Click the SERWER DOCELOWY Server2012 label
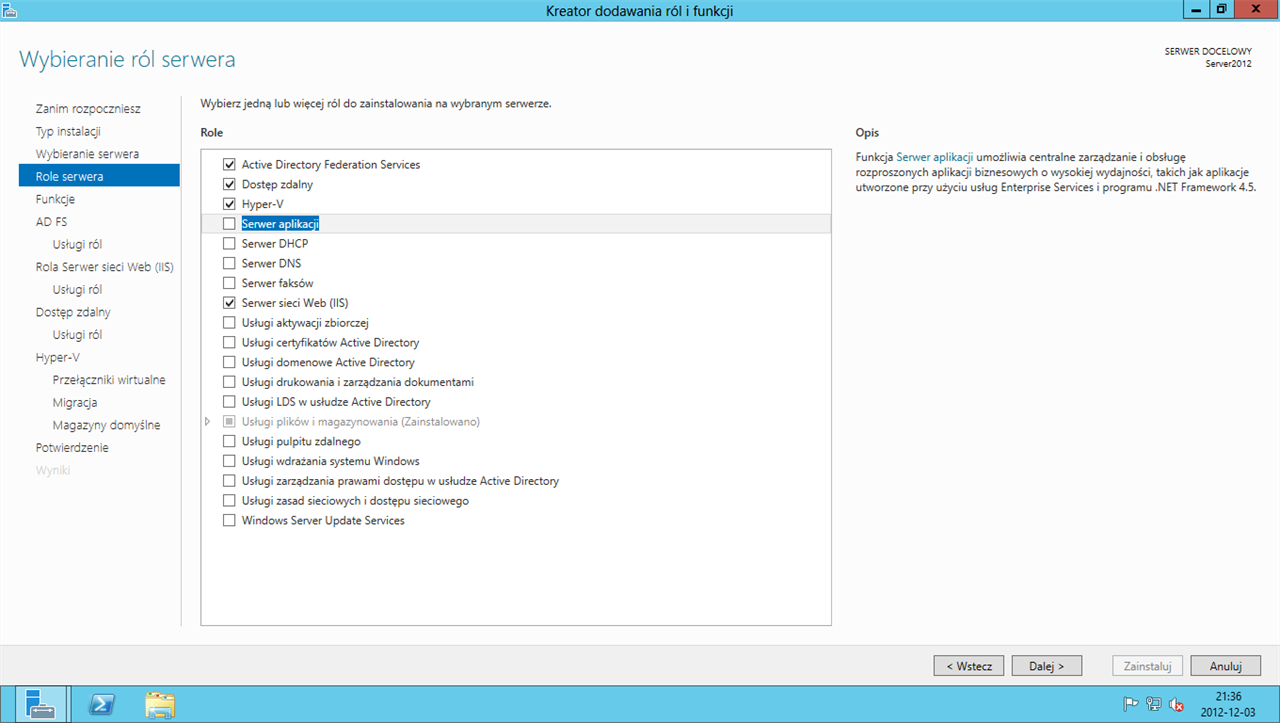Viewport: 1280px width, 723px height. (1208, 57)
